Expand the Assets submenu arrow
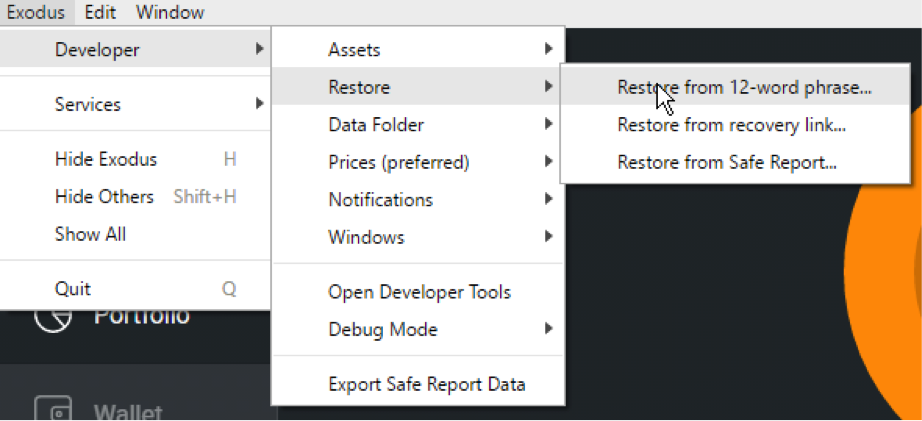Viewport: 922px width, 421px height. (548, 49)
